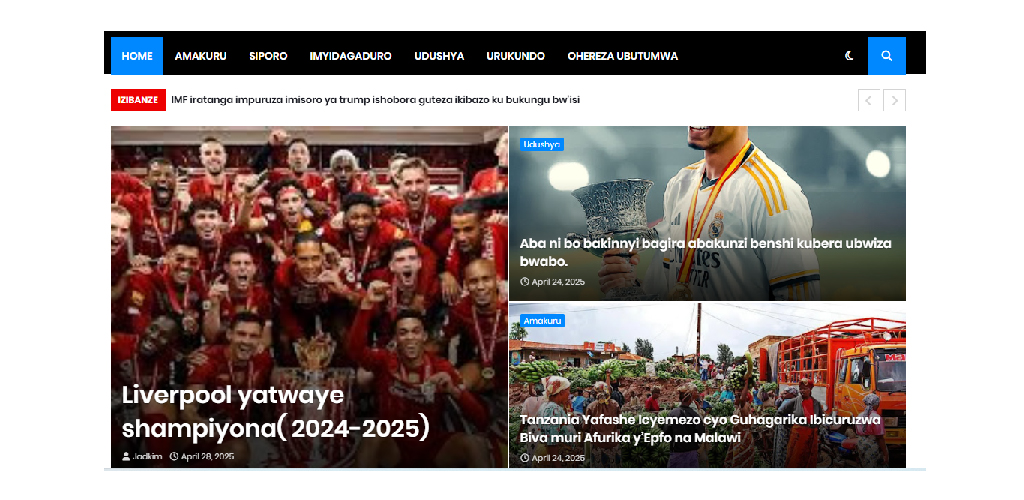This screenshot has width=1024, height=500.
Task: Show next ticker headline arrow
Action: coord(895,101)
